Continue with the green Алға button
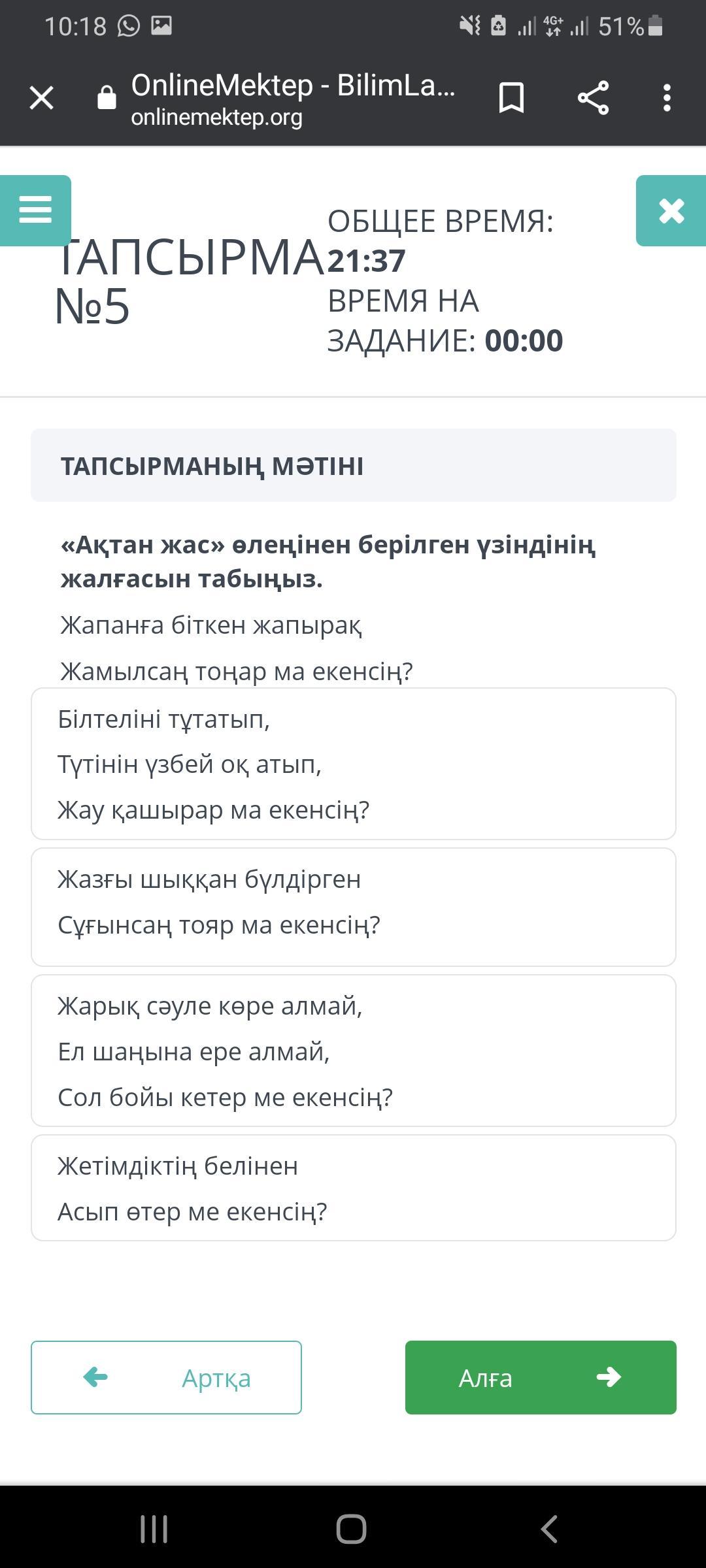 pyautogui.click(x=541, y=1377)
